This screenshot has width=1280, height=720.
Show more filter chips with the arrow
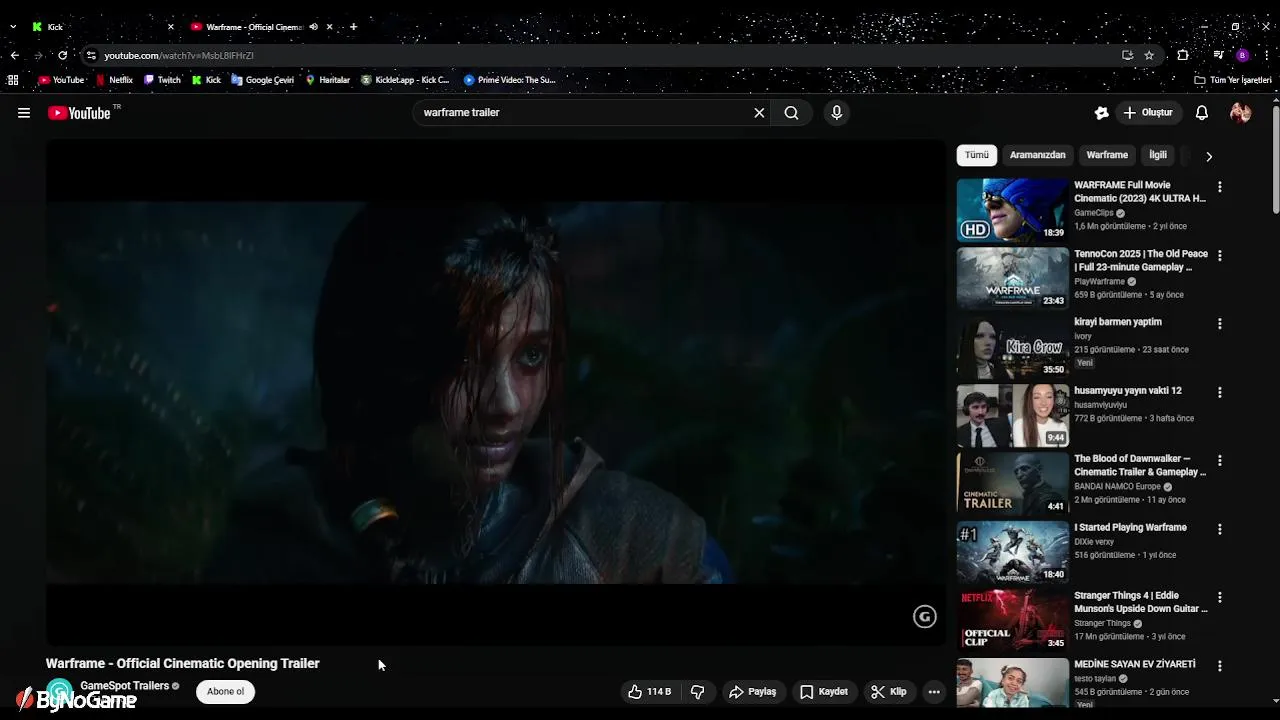tap(1209, 156)
